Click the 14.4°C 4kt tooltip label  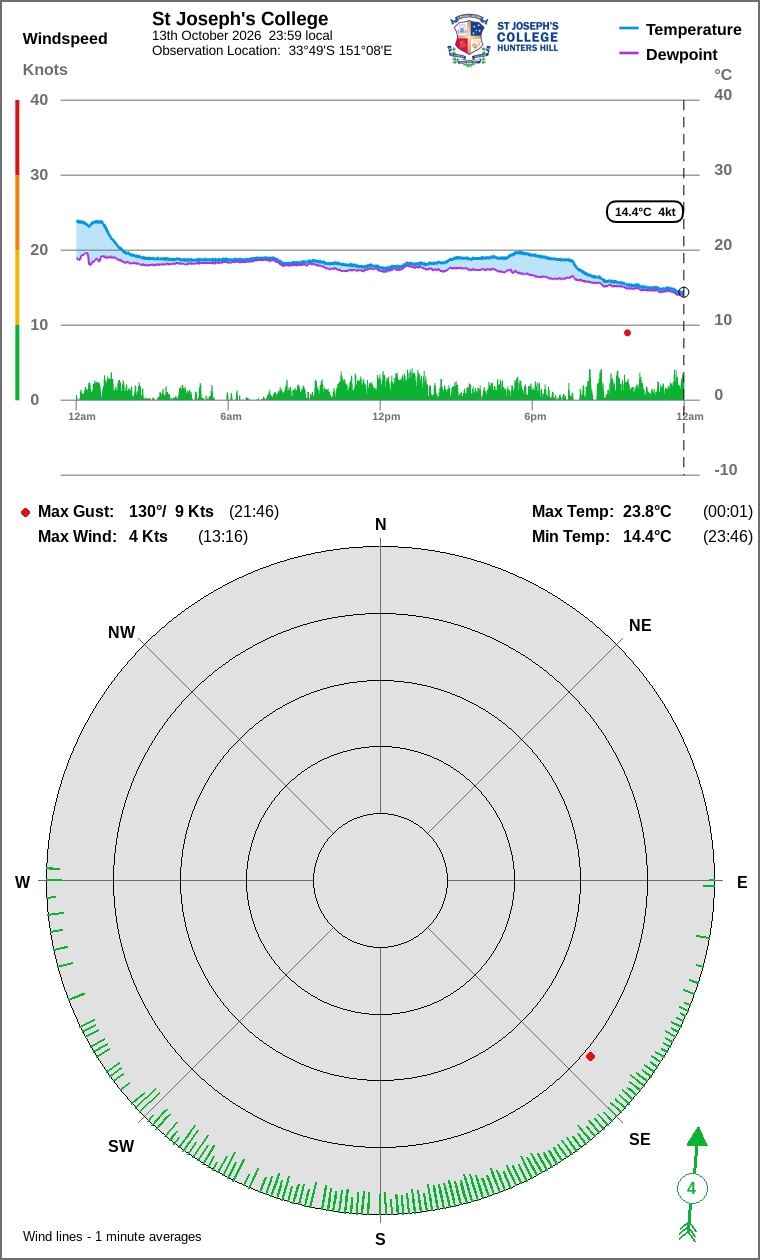click(x=645, y=212)
